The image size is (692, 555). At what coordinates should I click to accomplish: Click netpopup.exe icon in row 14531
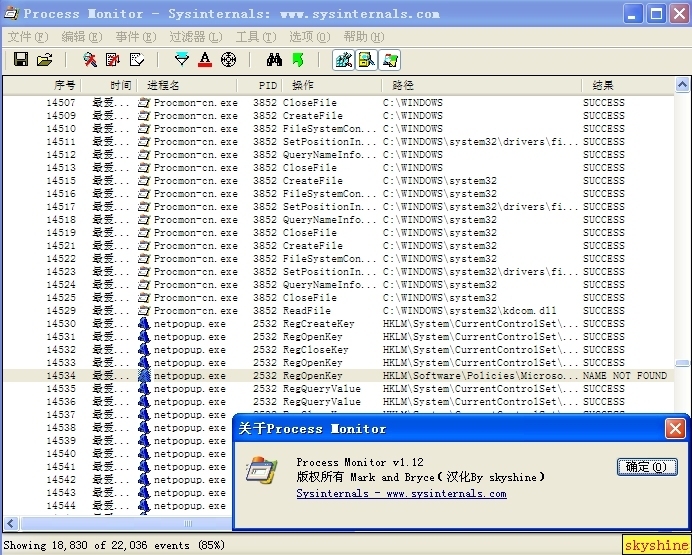pos(144,337)
